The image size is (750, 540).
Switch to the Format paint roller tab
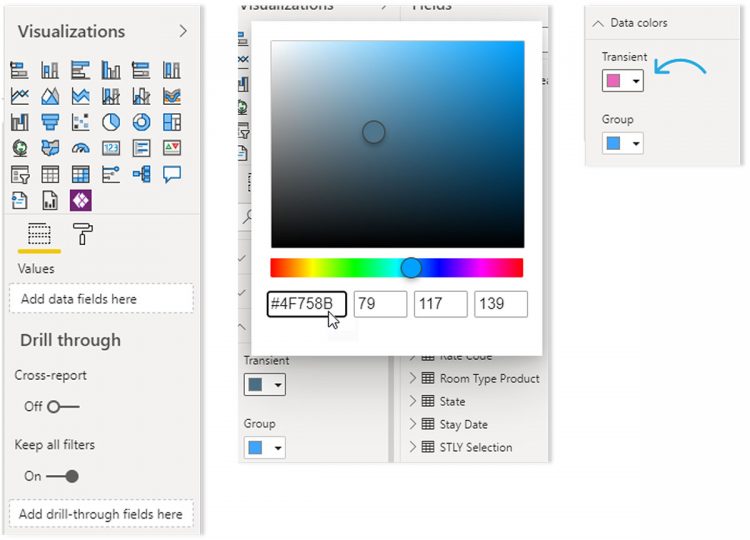82,234
